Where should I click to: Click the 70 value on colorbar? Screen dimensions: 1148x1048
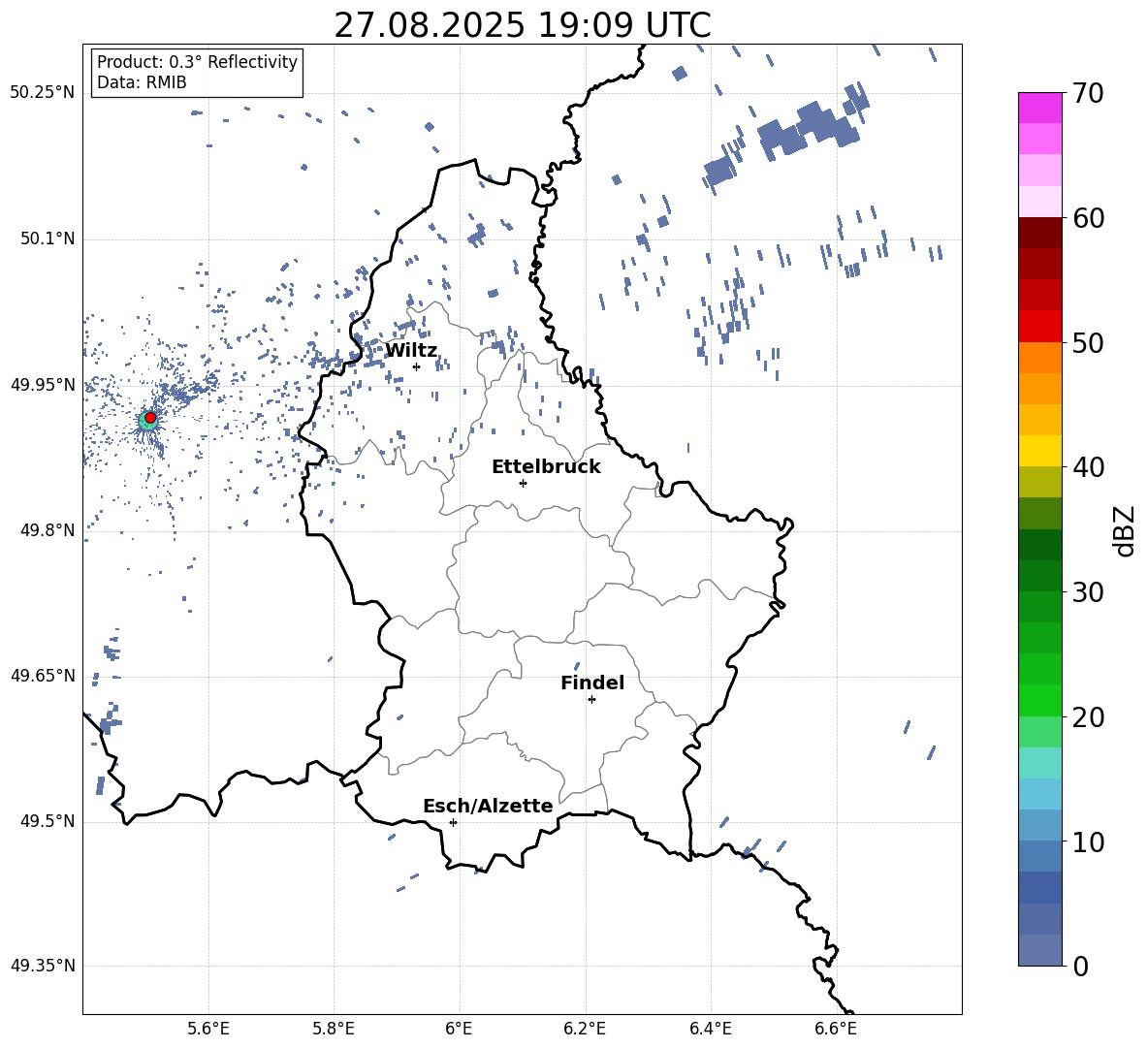pyautogui.click(x=1088, y=93)
